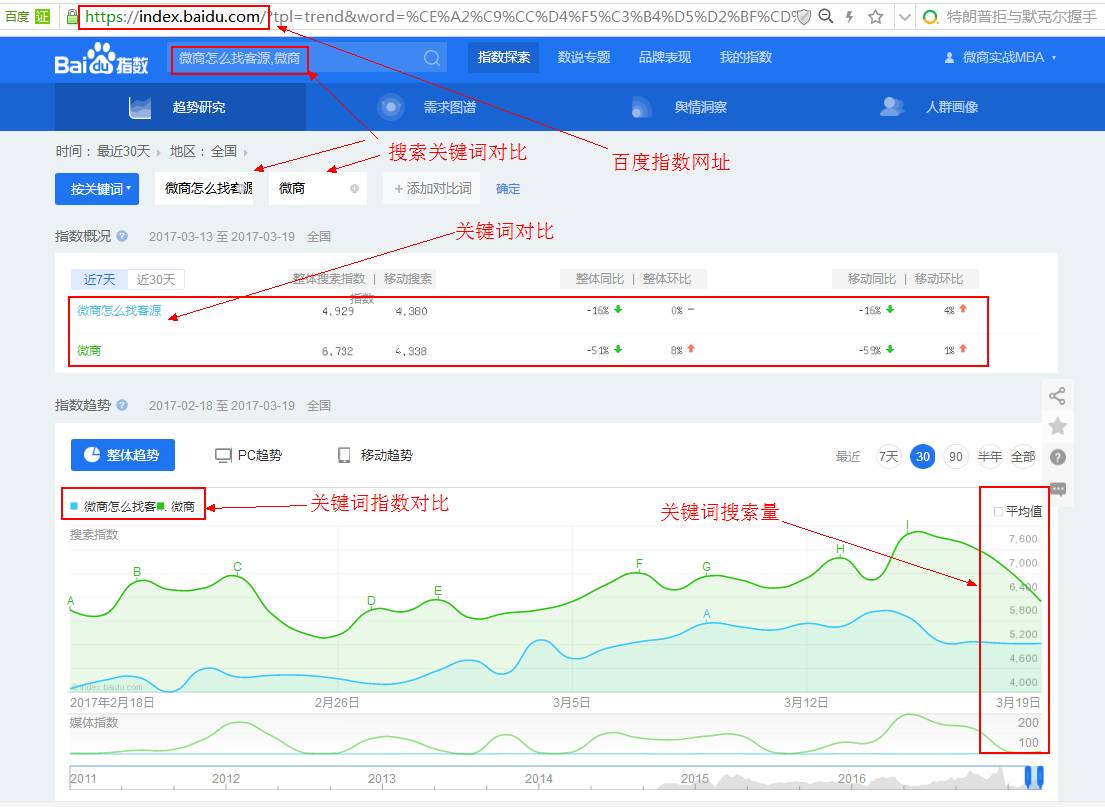The width and height of the screenshot is (1105, 807).
Task: Click the star favorite icon on the right sidebar
Action: tap(1058, 426)
